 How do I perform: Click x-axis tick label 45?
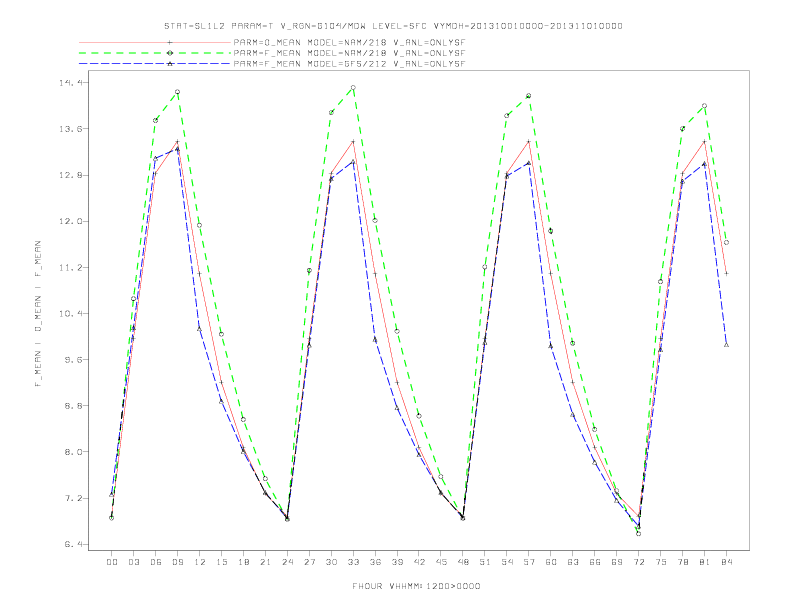pyautogui.click(x=441, y=562)
